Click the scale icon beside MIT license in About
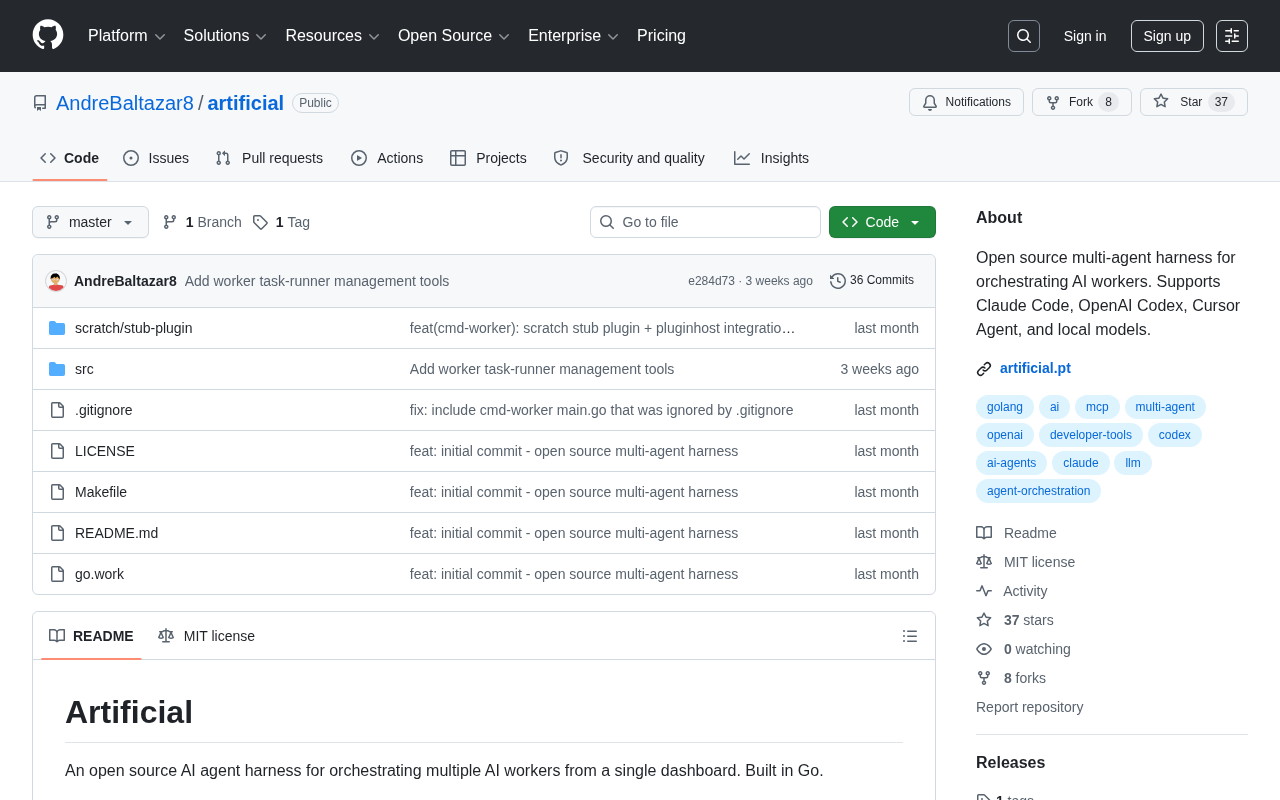This screenshot has width=1280, height=800. coord(984,562)
